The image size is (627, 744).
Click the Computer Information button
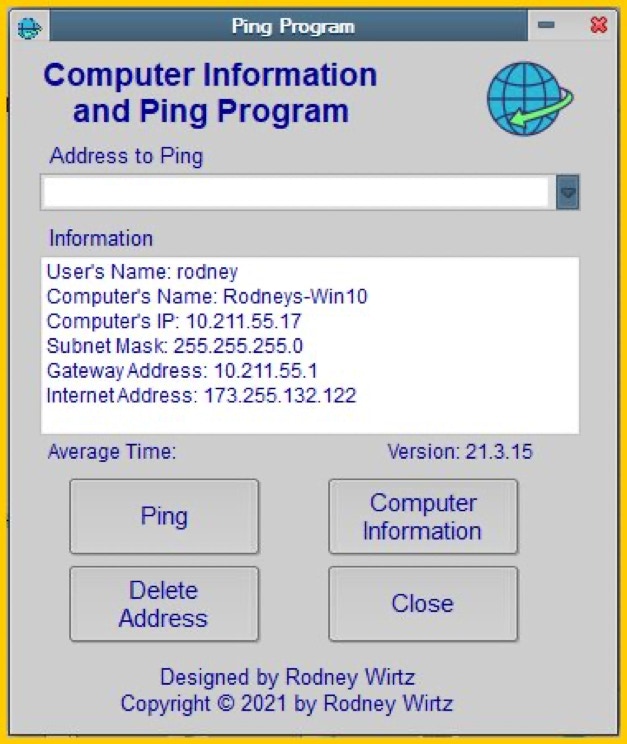[x=422, y=517]
